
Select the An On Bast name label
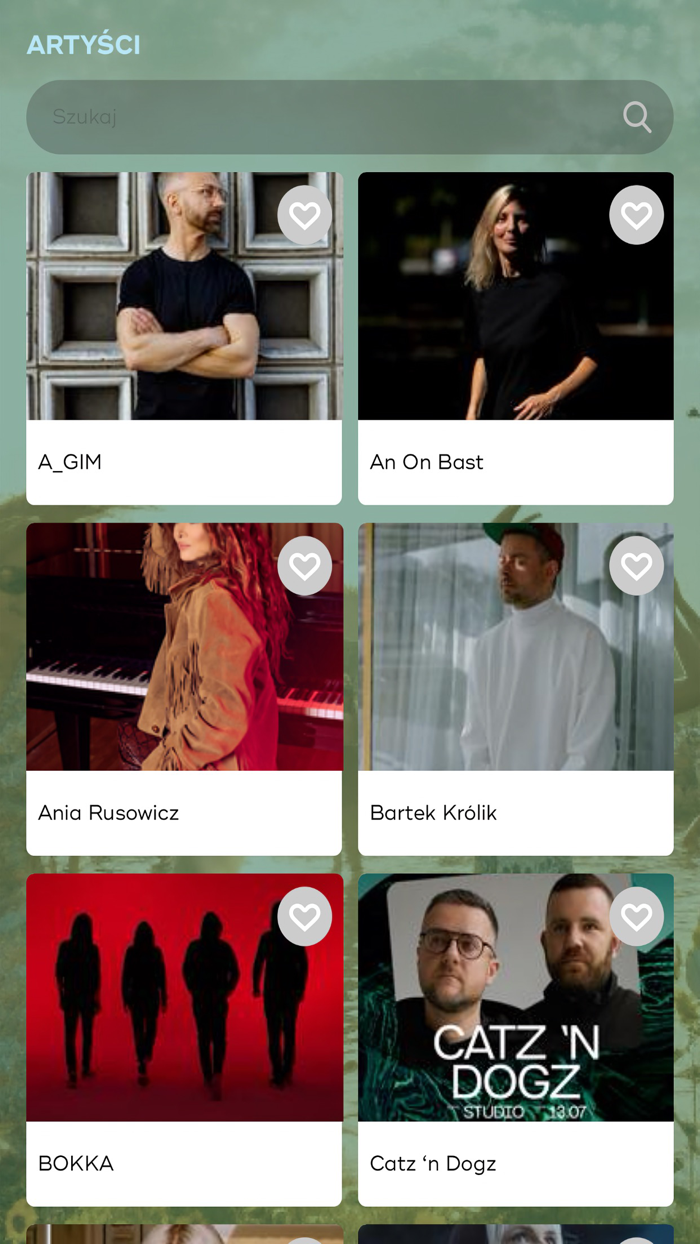point(427,462)
